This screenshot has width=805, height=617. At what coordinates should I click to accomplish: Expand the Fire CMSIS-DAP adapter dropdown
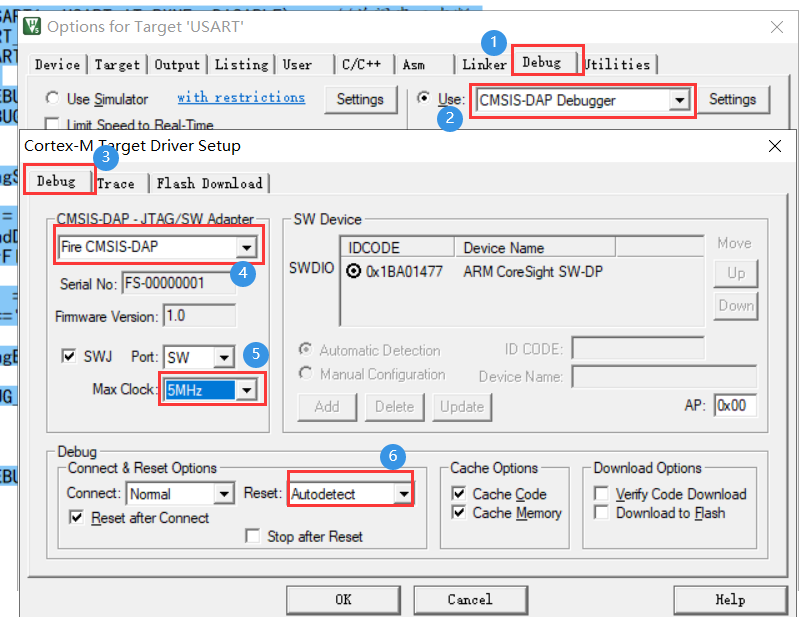(245, 247)
